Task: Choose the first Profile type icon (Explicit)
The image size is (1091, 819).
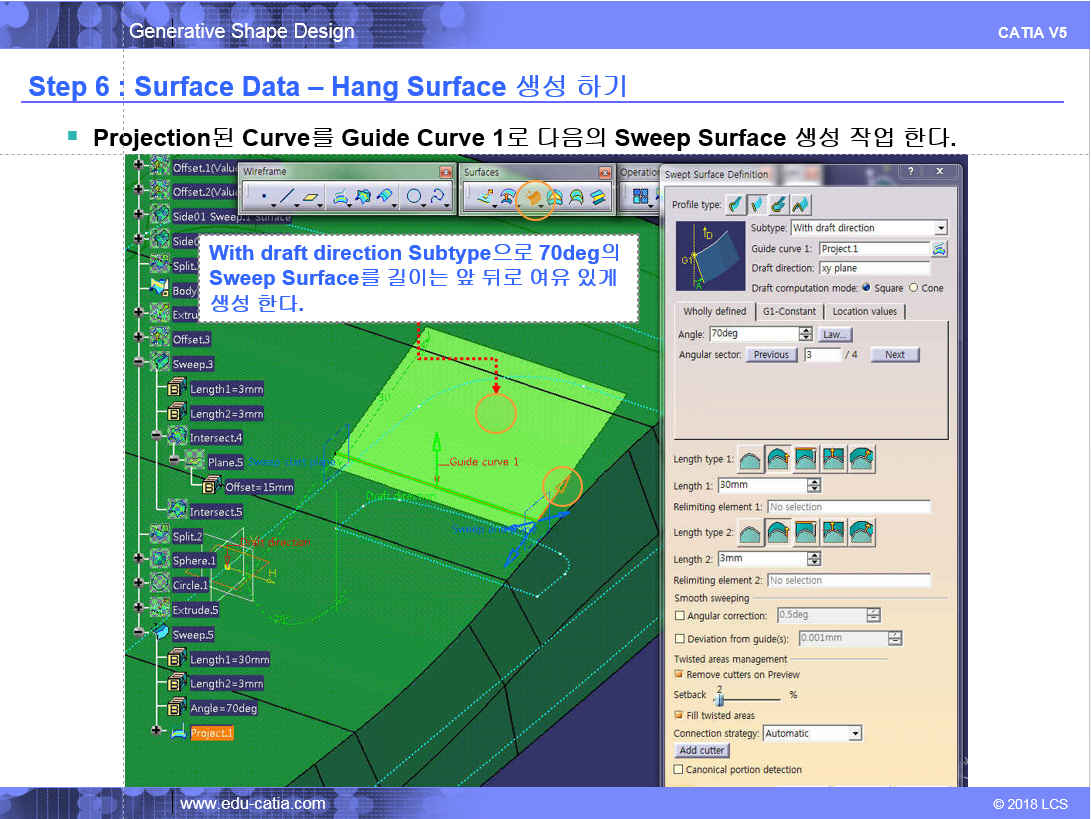Action: pos(736,204)
